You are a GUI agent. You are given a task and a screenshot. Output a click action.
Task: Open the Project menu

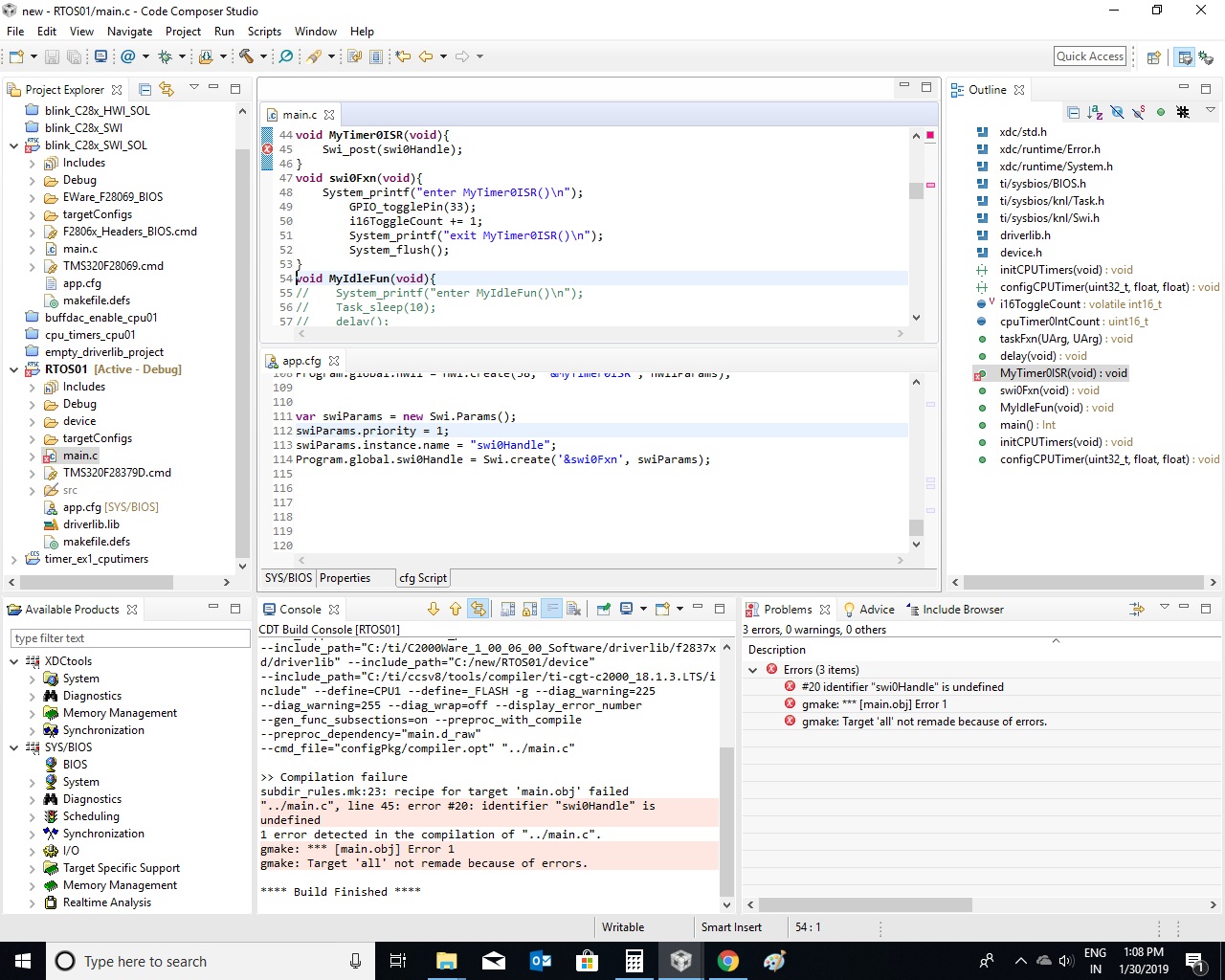pyautogui.click(x=183, y=31)
